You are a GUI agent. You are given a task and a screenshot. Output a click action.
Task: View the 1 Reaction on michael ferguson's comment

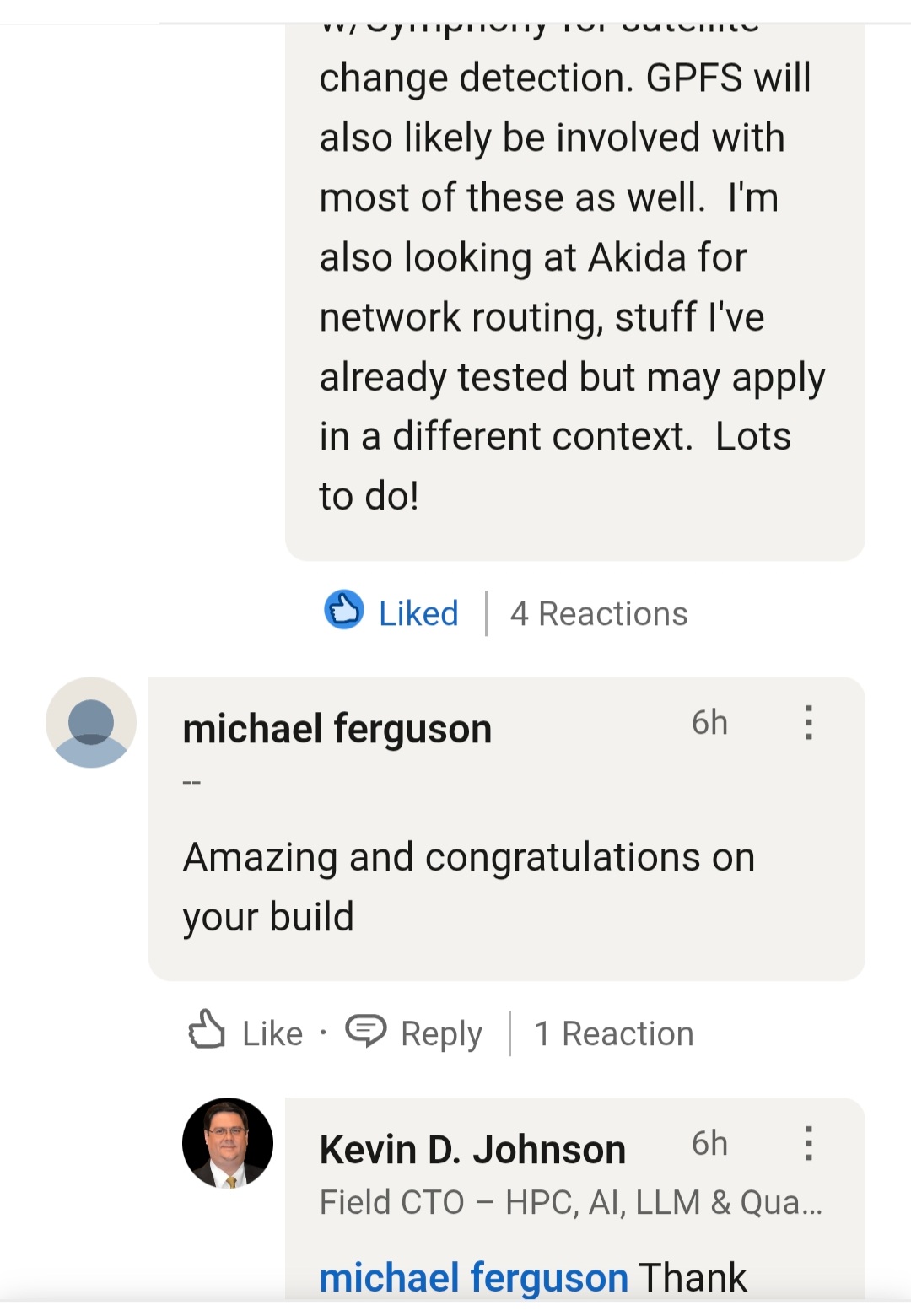[x=615, y=1033]
